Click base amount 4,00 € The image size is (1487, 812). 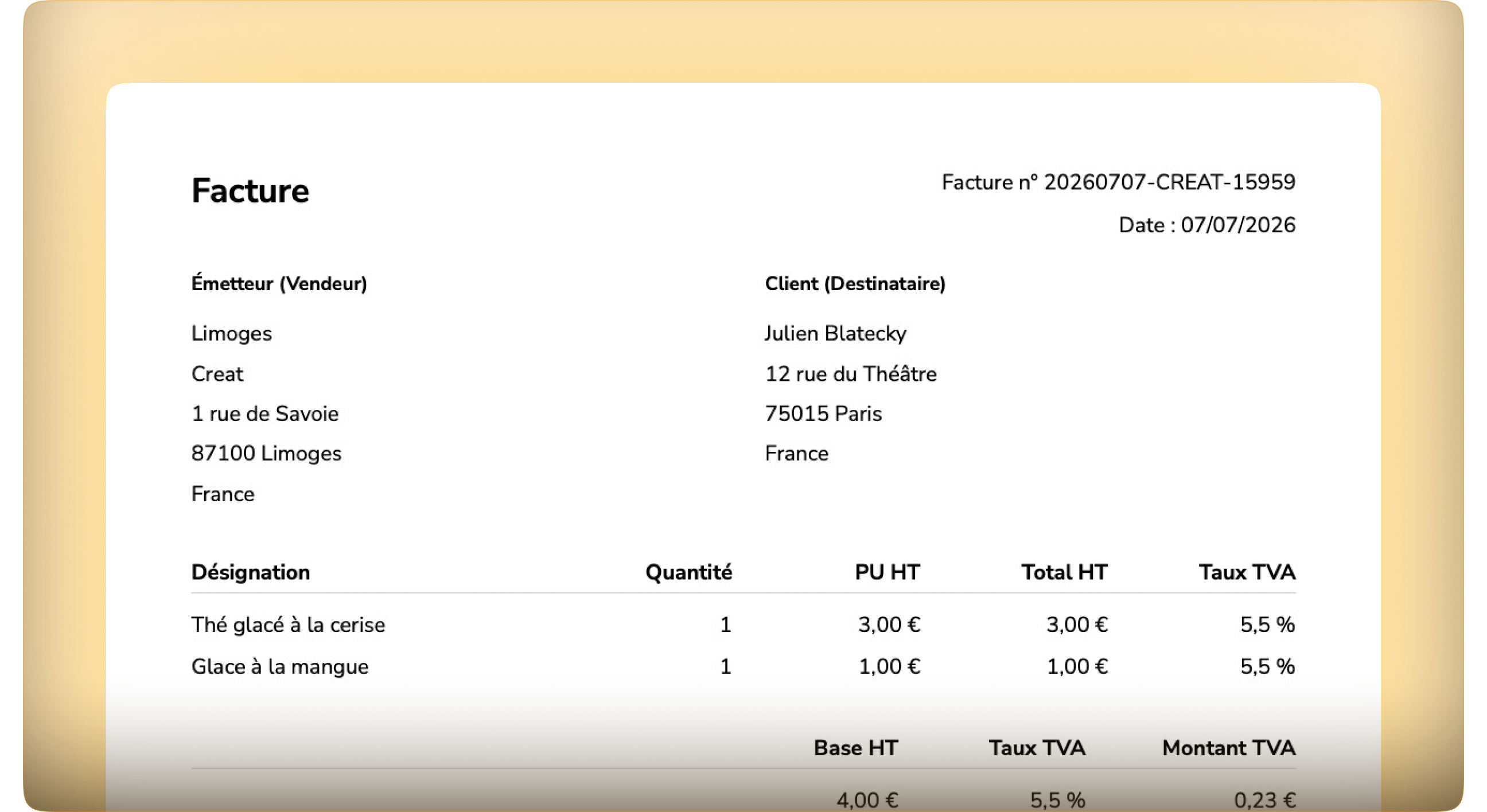coord(867,801)
